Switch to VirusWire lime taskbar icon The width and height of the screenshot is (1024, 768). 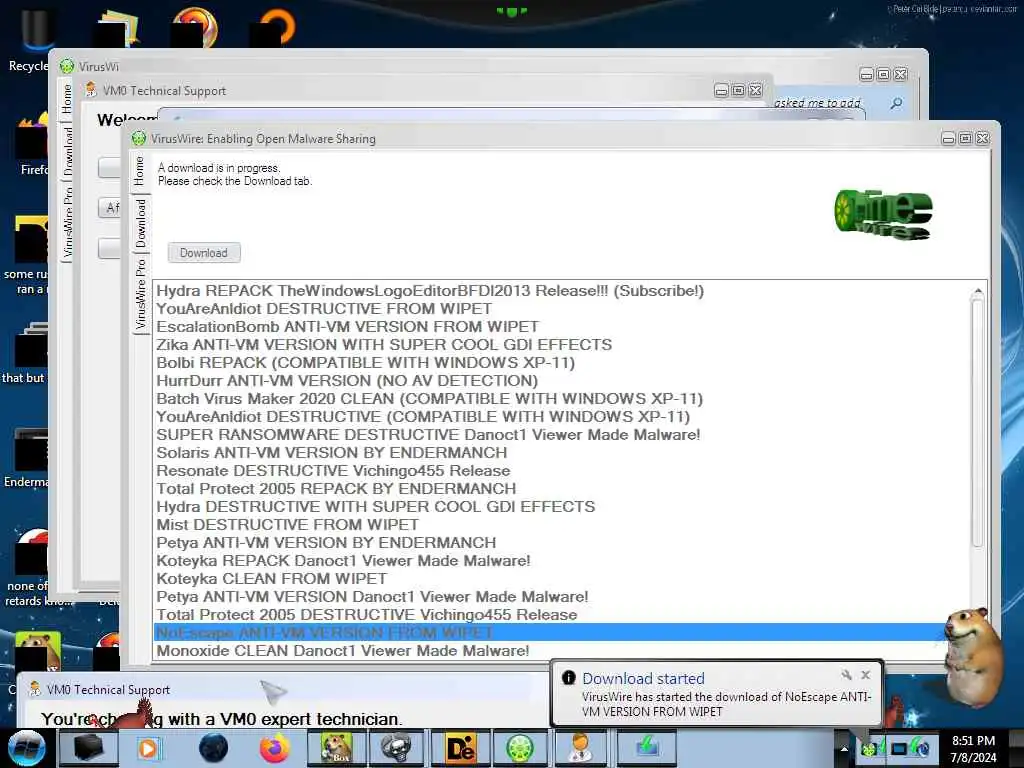520,748
